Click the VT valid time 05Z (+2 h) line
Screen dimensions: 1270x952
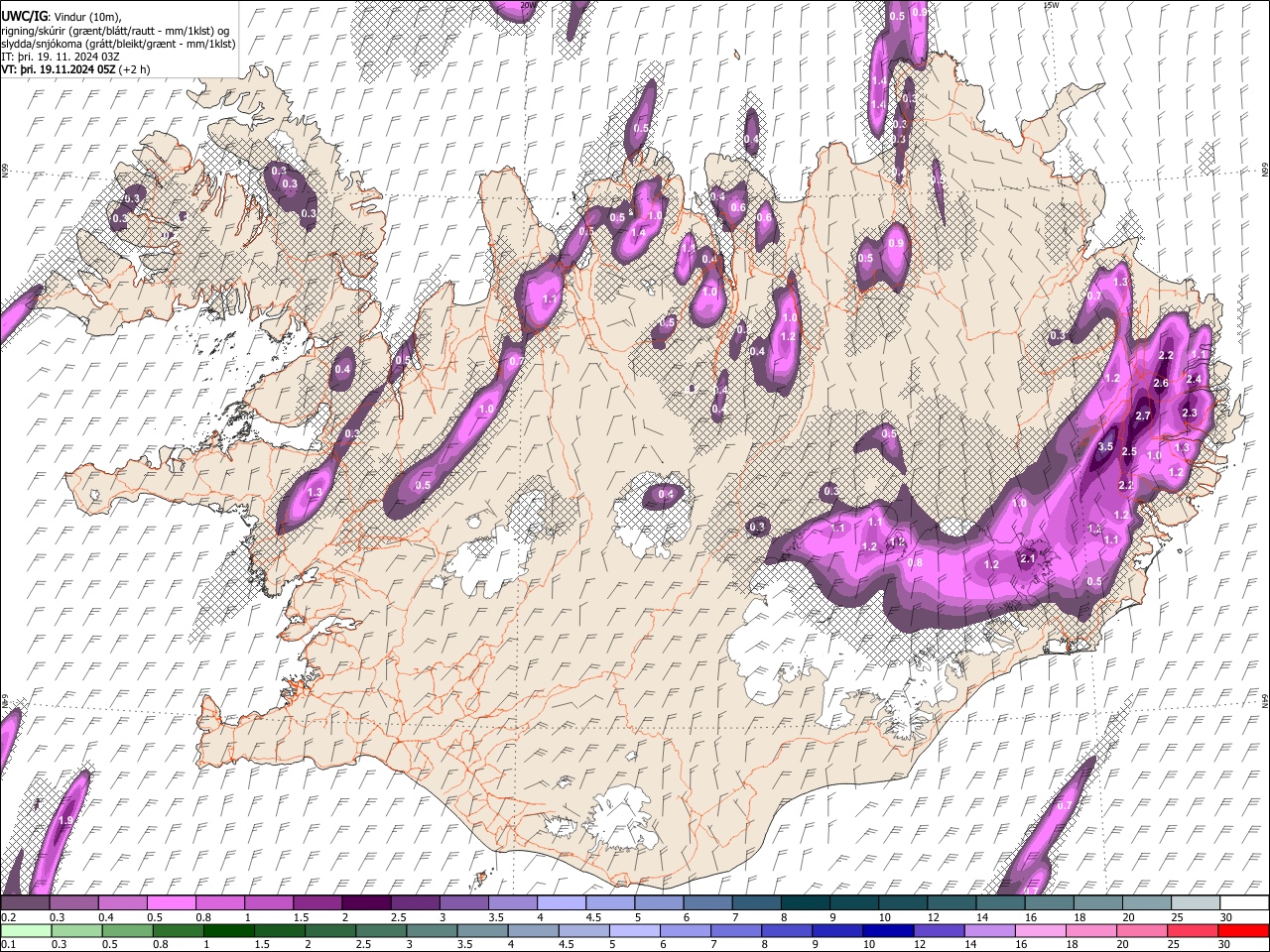click(76, 69)
